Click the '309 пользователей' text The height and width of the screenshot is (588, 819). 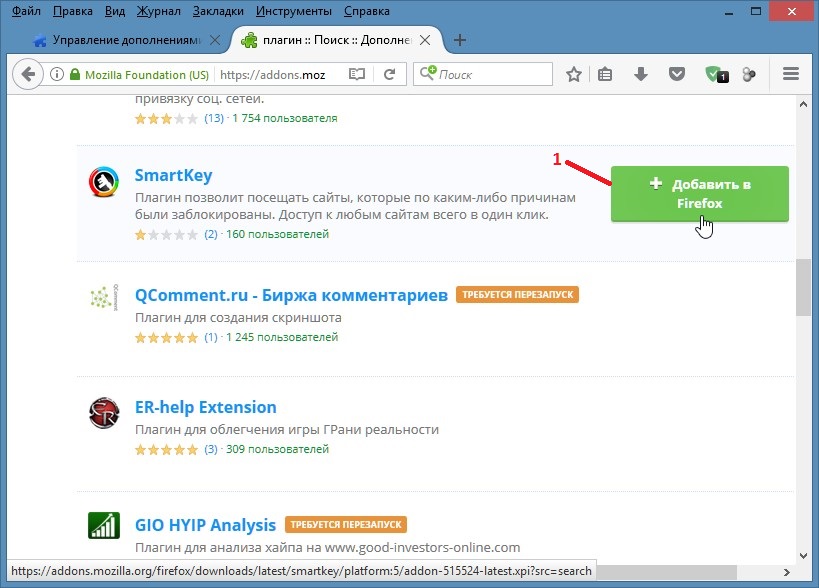coord(277,449)
